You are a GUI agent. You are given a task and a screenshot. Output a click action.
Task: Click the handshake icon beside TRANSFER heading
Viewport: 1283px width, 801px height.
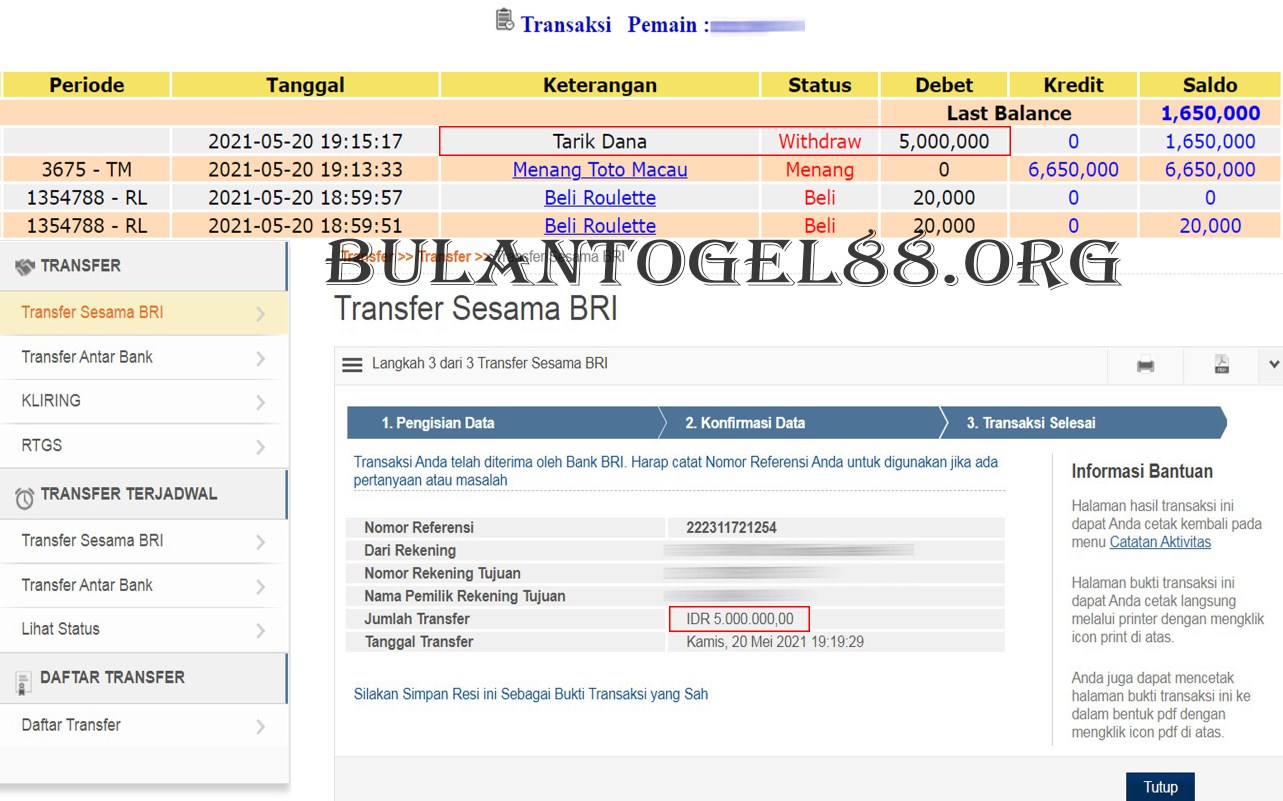point(26,266)
